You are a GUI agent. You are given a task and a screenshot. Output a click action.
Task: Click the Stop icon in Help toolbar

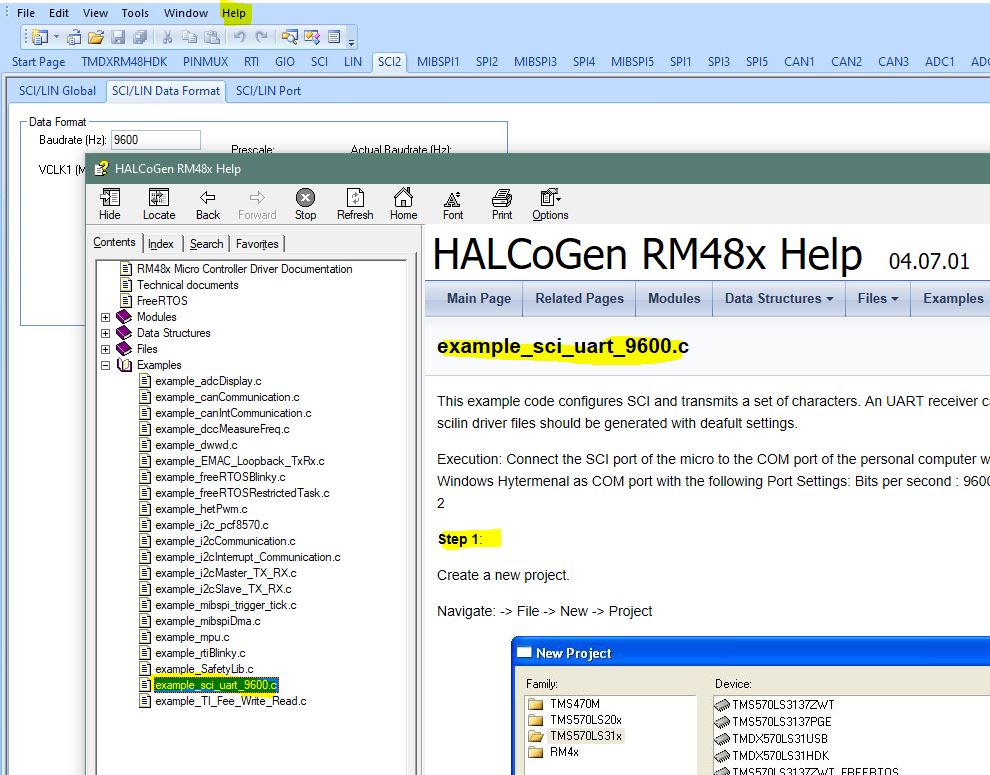[306, 204]
